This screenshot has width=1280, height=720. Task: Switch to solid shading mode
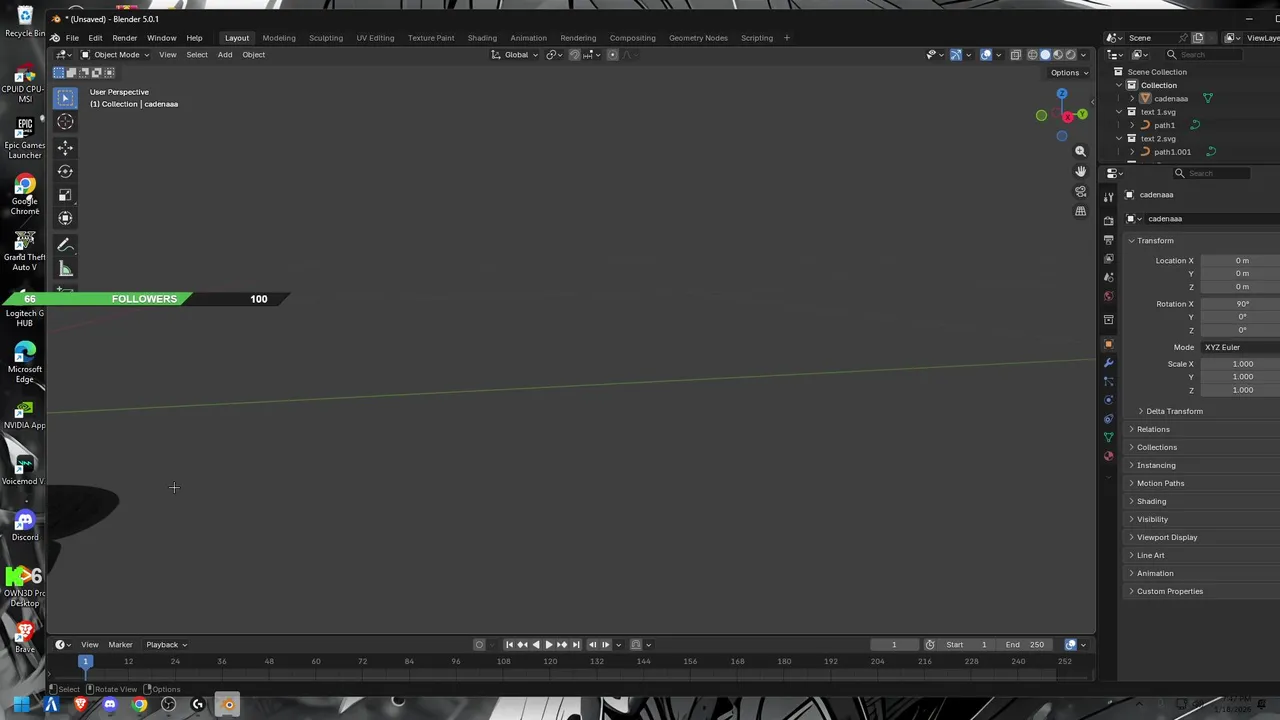1046,55
